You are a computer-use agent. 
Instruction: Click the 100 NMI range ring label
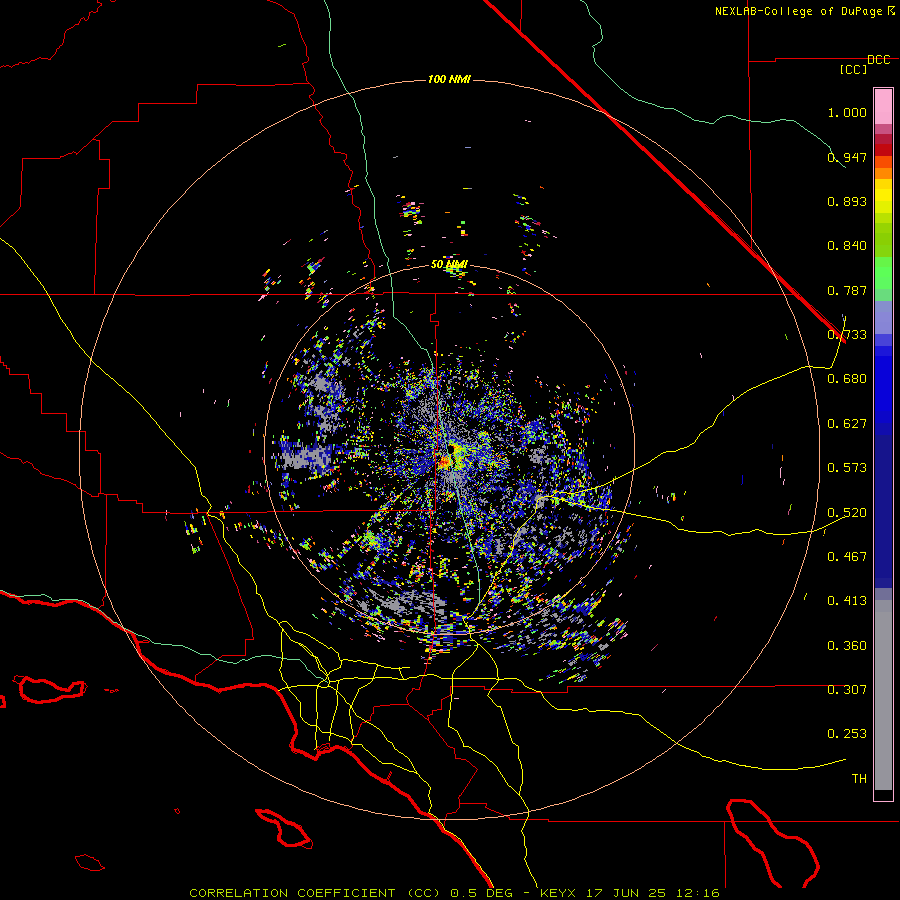pos(449,79)
